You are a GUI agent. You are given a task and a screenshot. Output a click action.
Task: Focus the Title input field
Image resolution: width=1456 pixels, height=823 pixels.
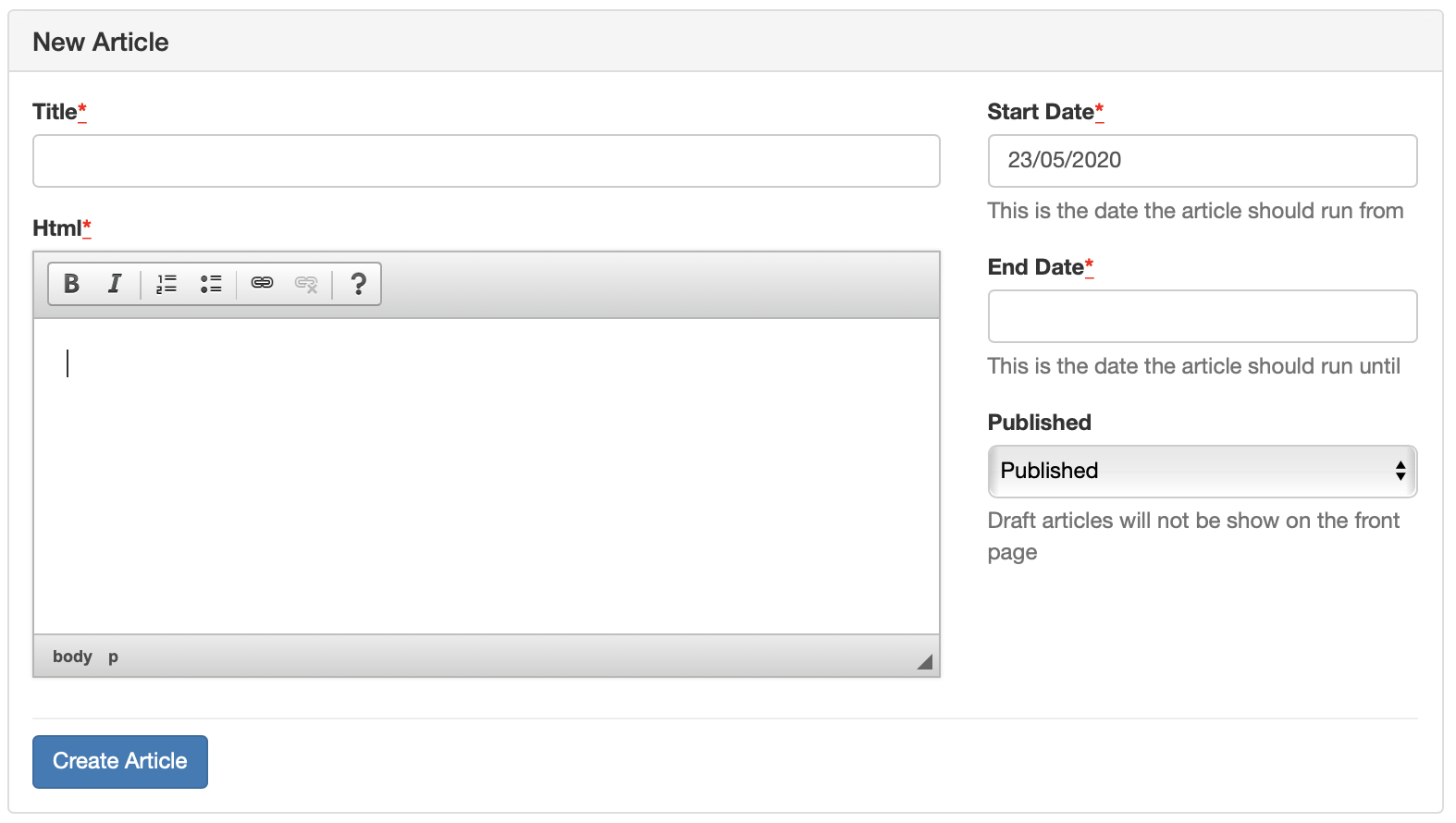(x=487, y=161)
